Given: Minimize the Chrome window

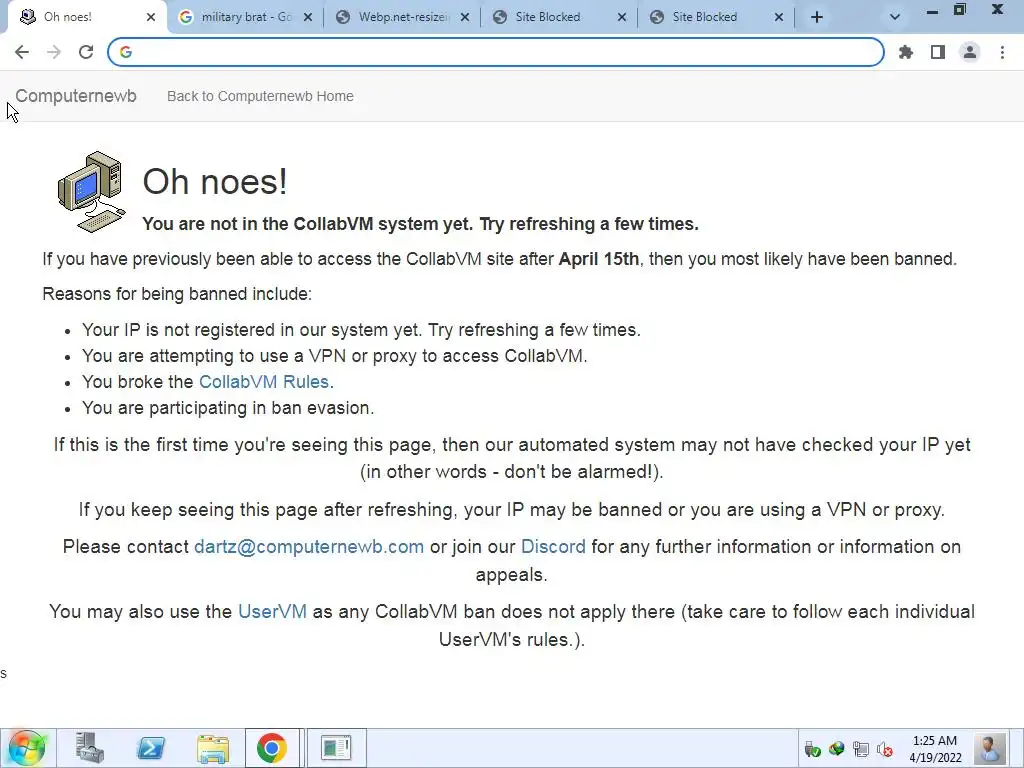Looking at the screenshot, I should coord(933,11).
